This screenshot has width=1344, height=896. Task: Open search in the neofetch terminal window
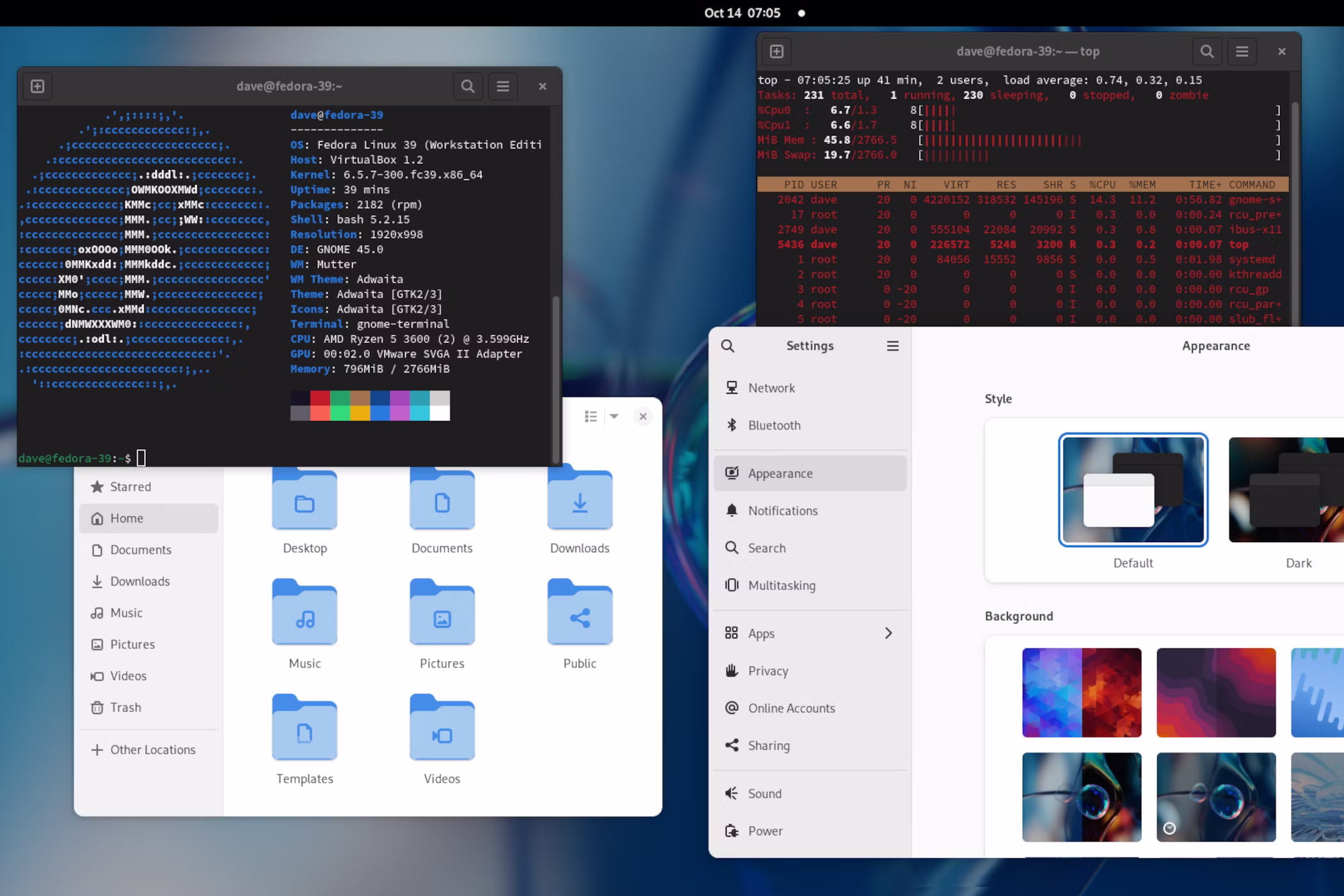[x=468, y=86]
